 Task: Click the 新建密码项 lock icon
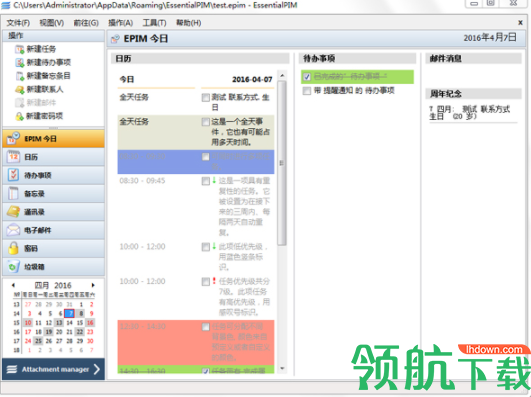click(x=20, y=116)
